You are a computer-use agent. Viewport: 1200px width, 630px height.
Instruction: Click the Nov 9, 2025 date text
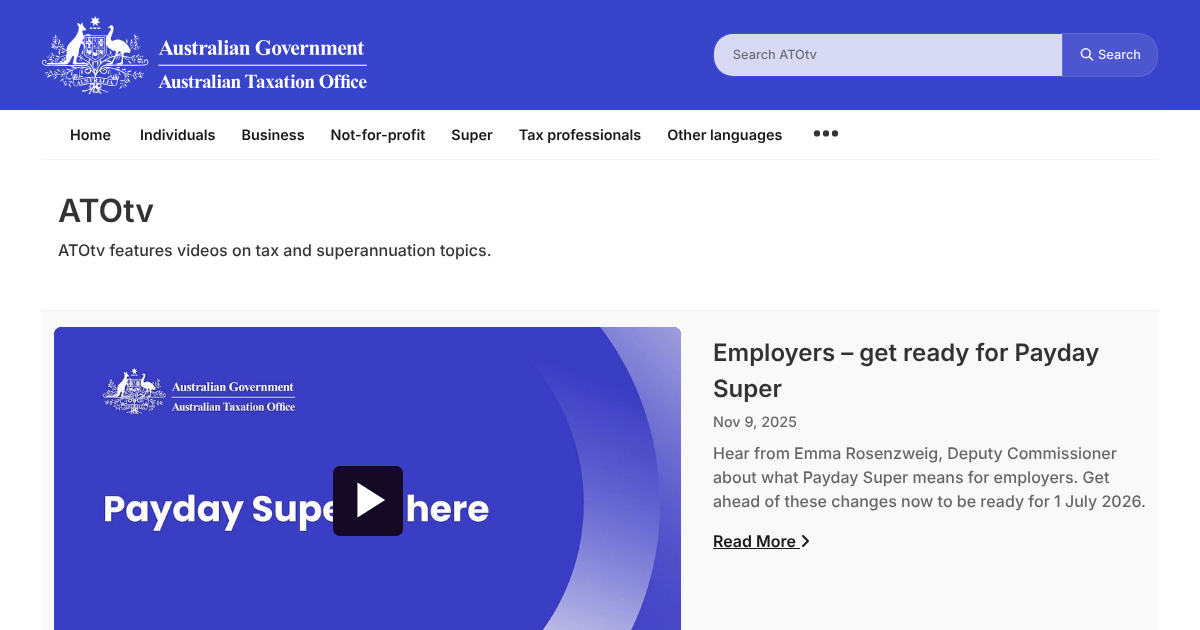click(755, 422)
